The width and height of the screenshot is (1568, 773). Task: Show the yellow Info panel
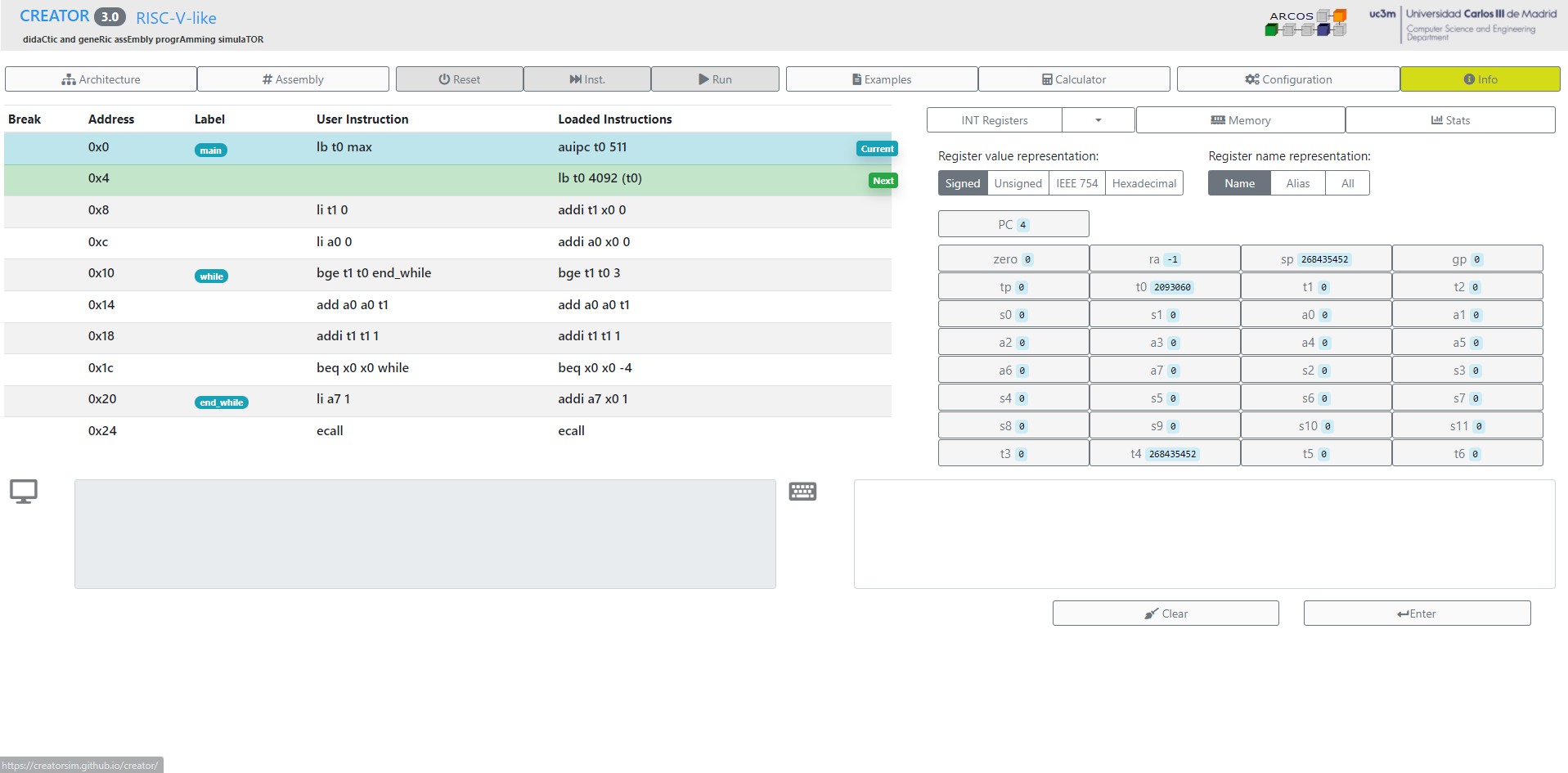click(x=1480, y=79)
